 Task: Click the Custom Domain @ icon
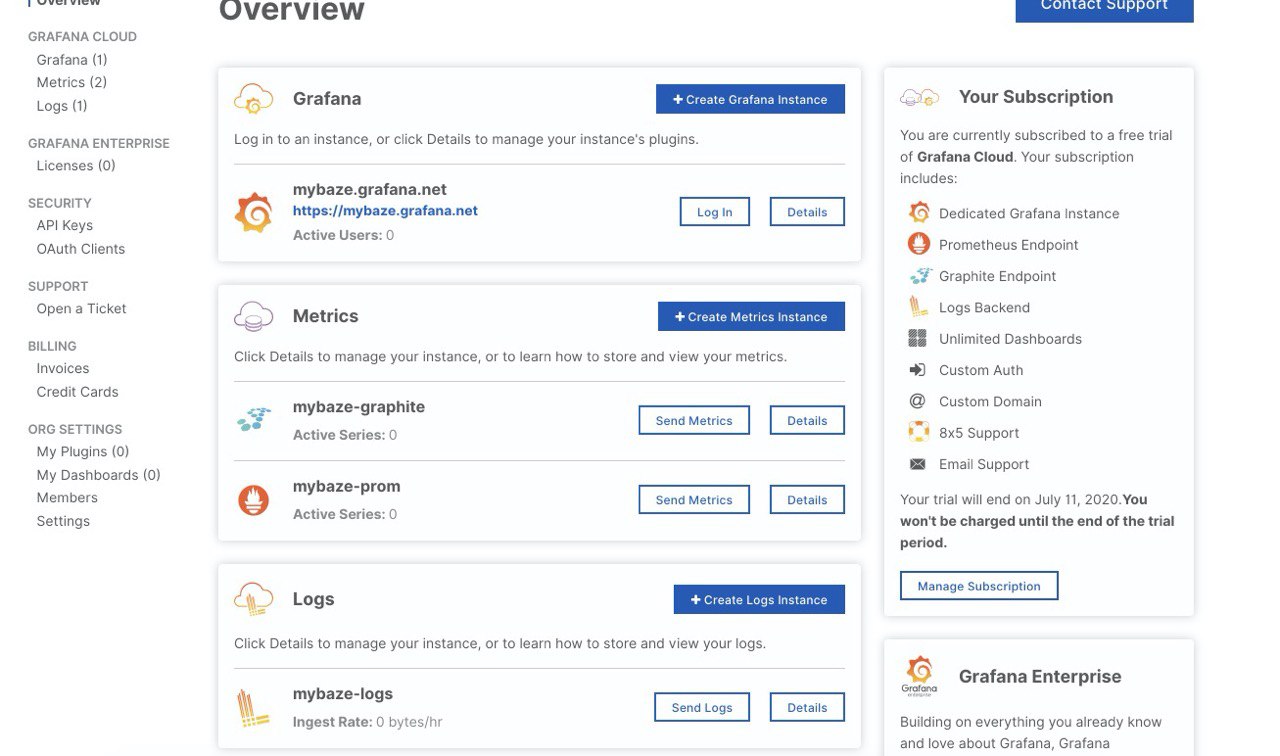point(917,401)
